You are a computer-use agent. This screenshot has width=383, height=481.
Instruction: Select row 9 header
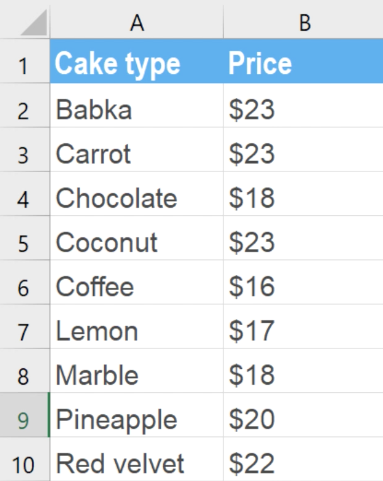click(x=25, y=415)
